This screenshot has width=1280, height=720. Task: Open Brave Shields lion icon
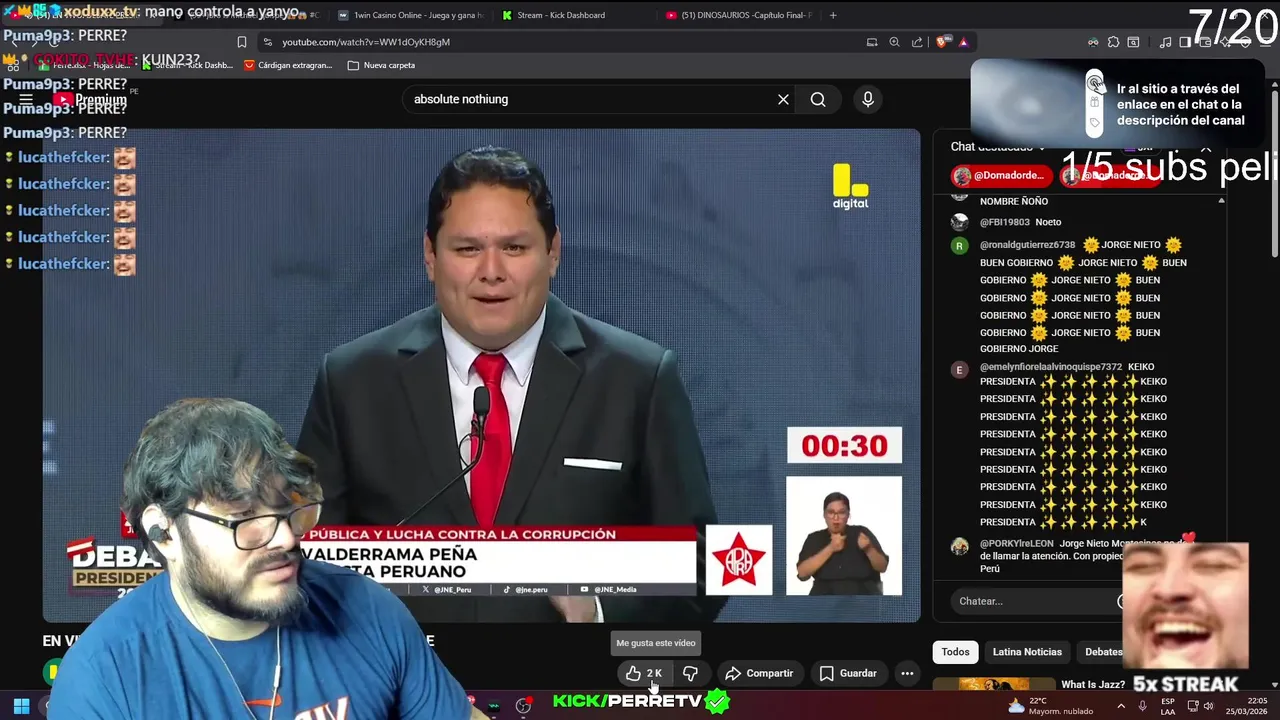click(942, 42)
